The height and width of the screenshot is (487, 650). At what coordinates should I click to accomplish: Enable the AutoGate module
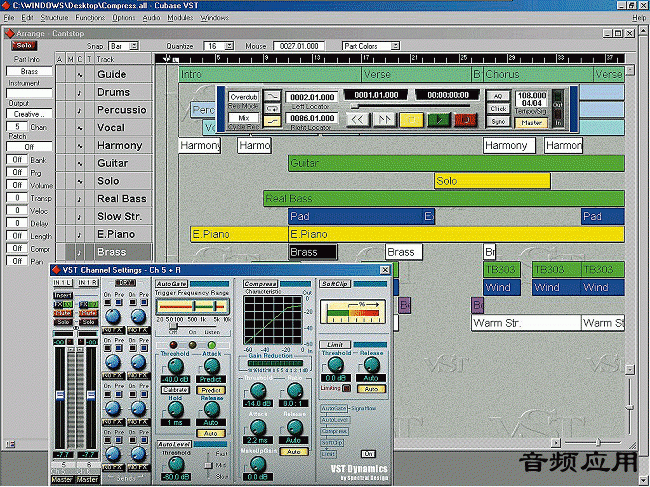[x=171, y=284]
